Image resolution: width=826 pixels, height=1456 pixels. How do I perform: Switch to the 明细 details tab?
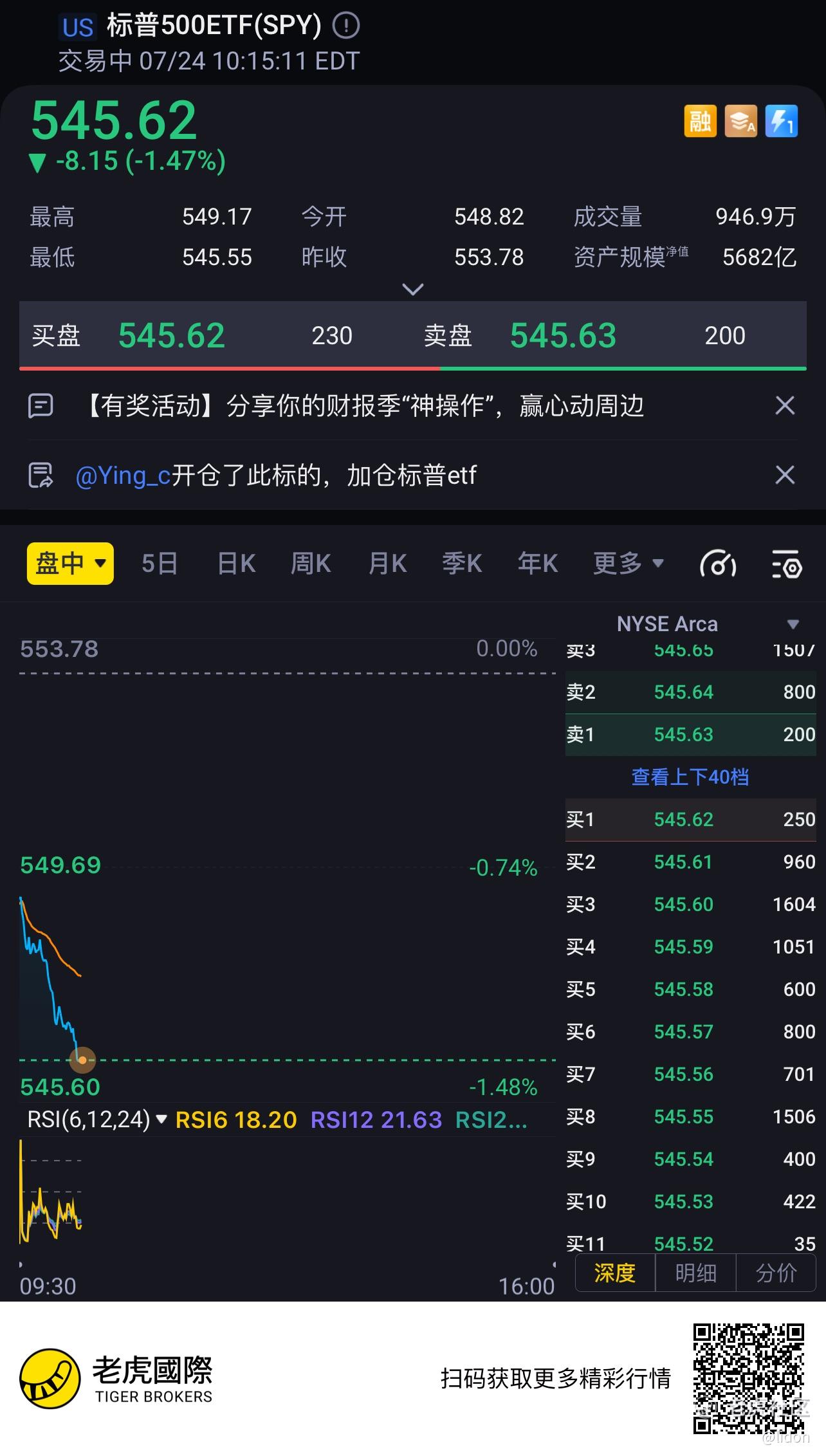click(695, 1273)
